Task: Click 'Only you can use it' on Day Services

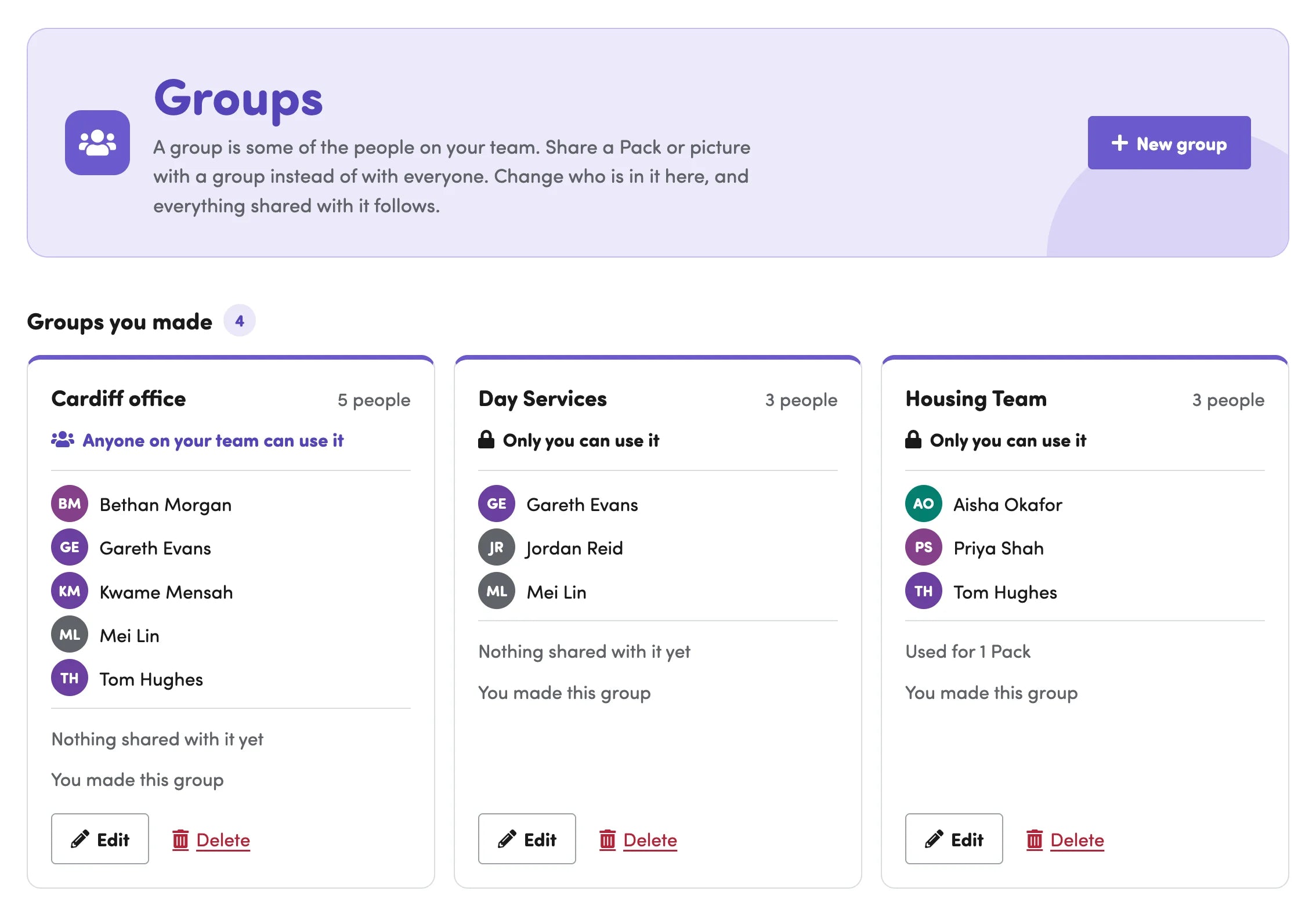Action: click(x=581, y=441)
